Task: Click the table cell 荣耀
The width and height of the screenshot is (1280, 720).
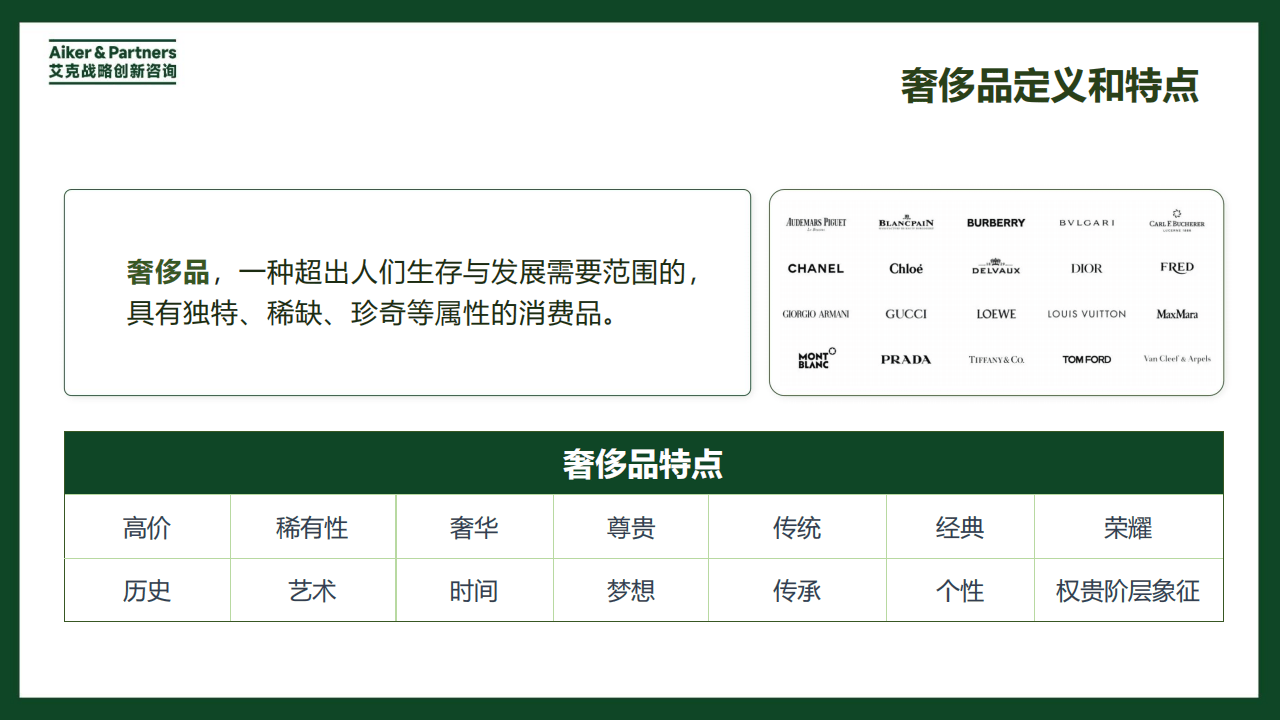Action: [1128, 528]
